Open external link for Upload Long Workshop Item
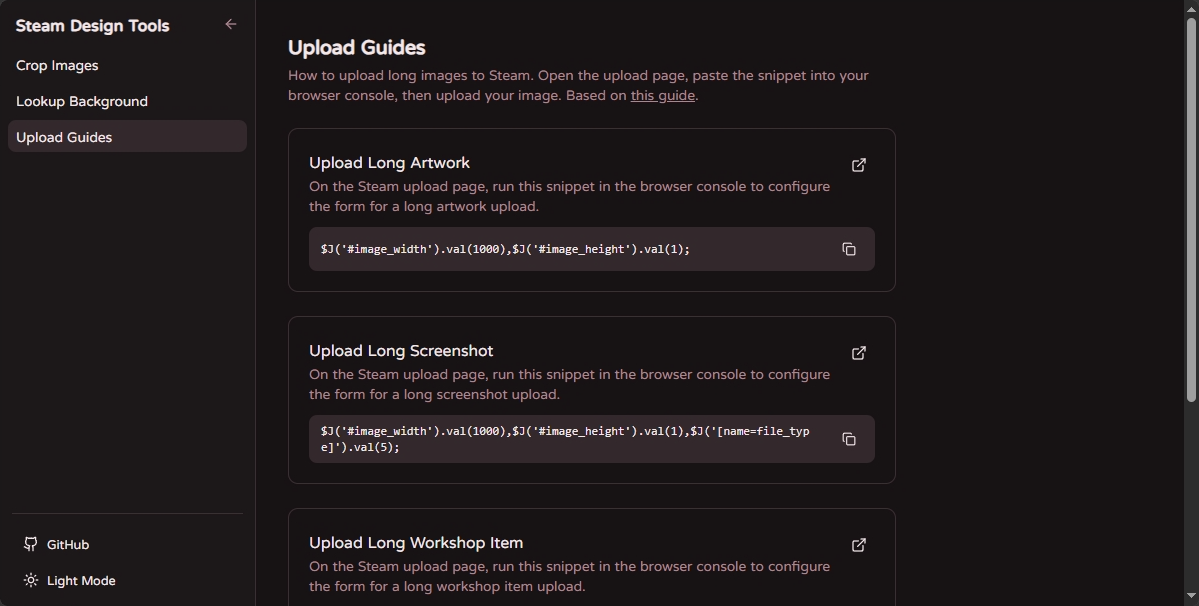 click(x=859, y=545)
